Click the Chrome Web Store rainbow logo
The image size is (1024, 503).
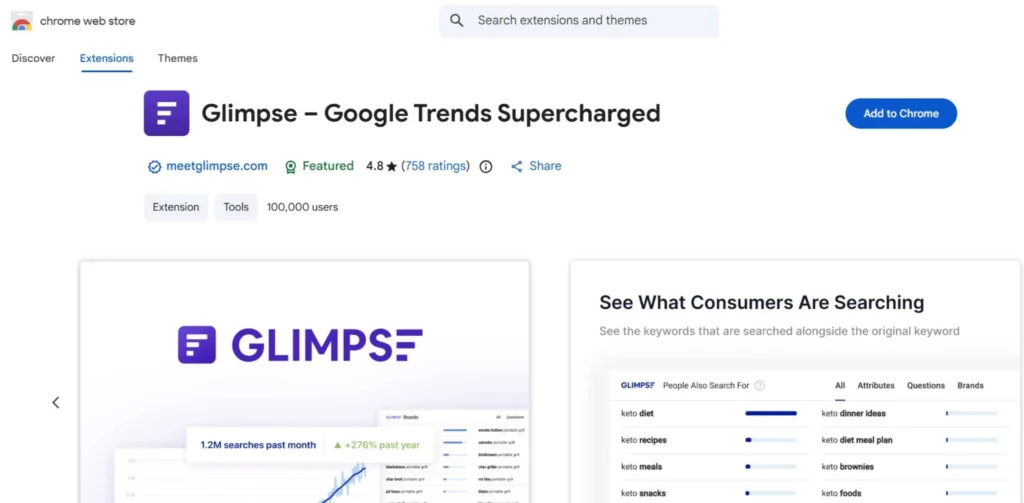click(x=21, y=21)
